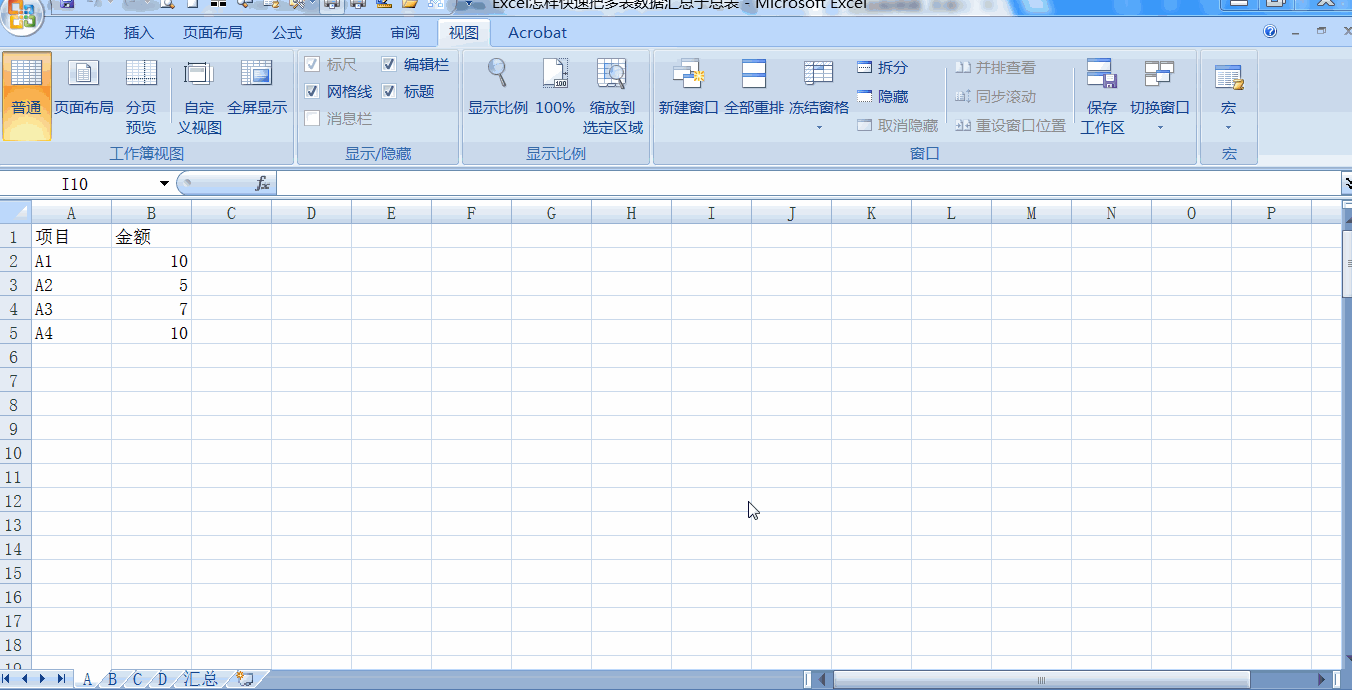This screenshot has height=690, width=1352.
Task: Expand Freeze Panes (冻结窗格) dropdown
Action: pyautogui.click(x=819, y=127)
